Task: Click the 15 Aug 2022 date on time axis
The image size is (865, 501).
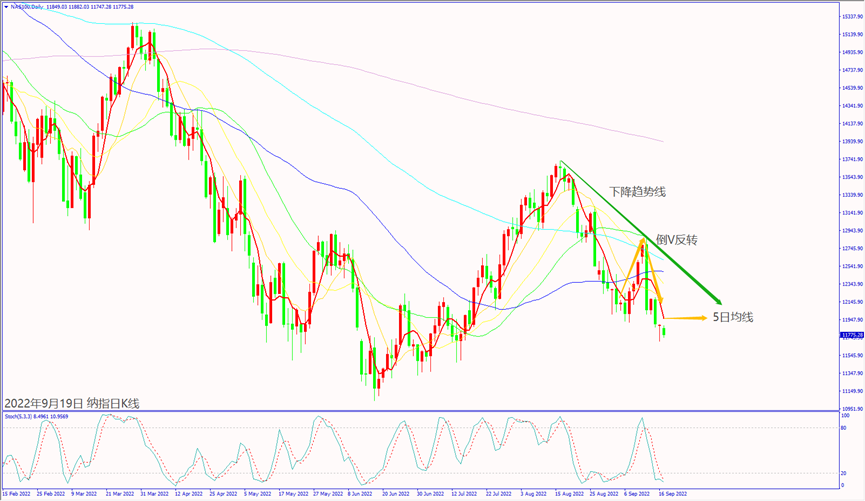Action: pyautogui.click(x=568, y=494)
